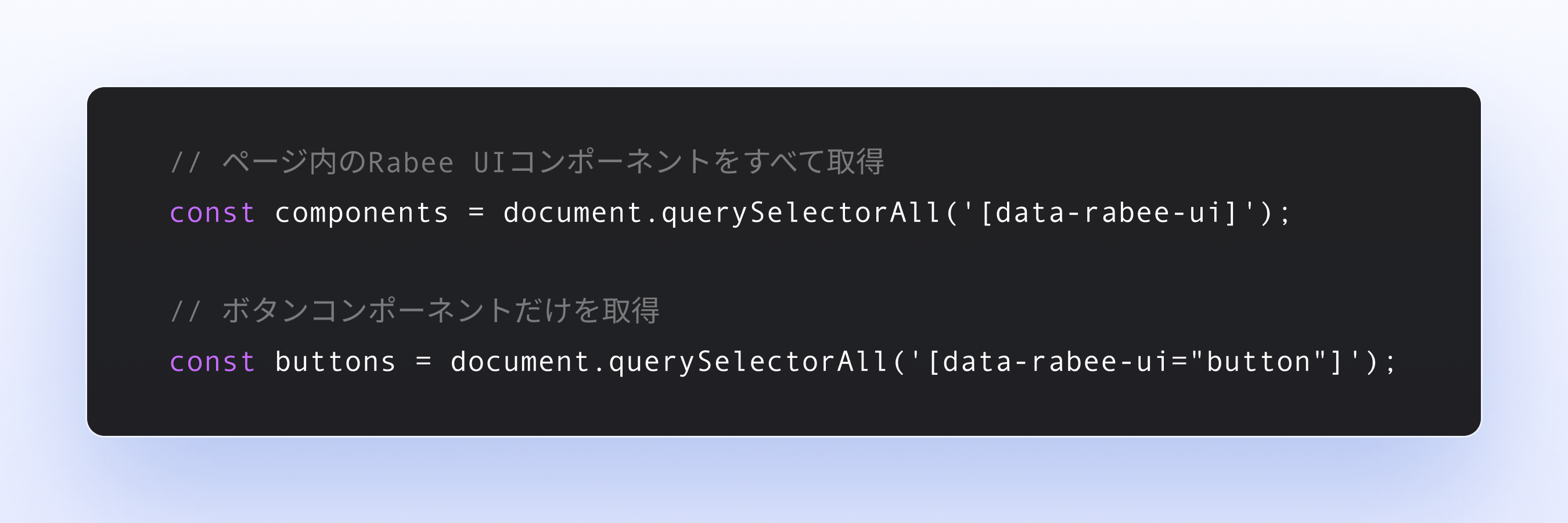Click the equals sign after components
Image resolution: width=1568 pixels, height=523 pixels.
pyautogui.click(x=476, y=213)
